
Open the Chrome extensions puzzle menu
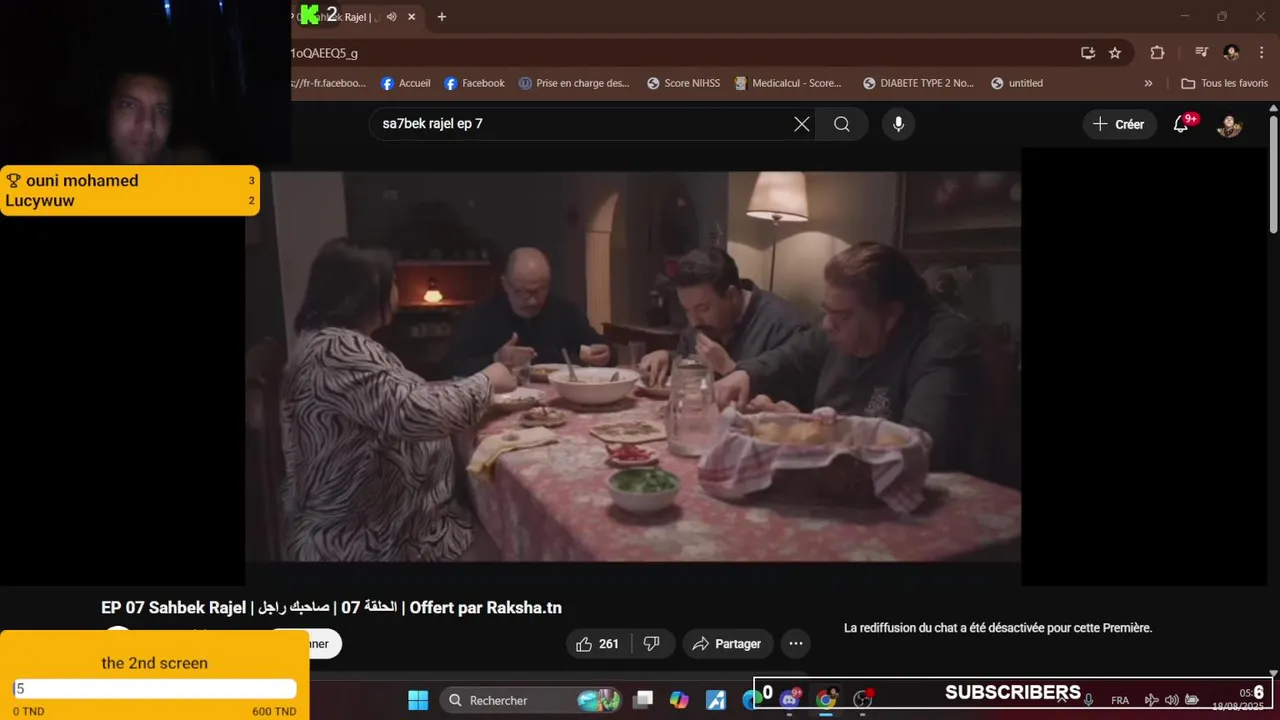pyautogui.click(x=1158, y=53)
